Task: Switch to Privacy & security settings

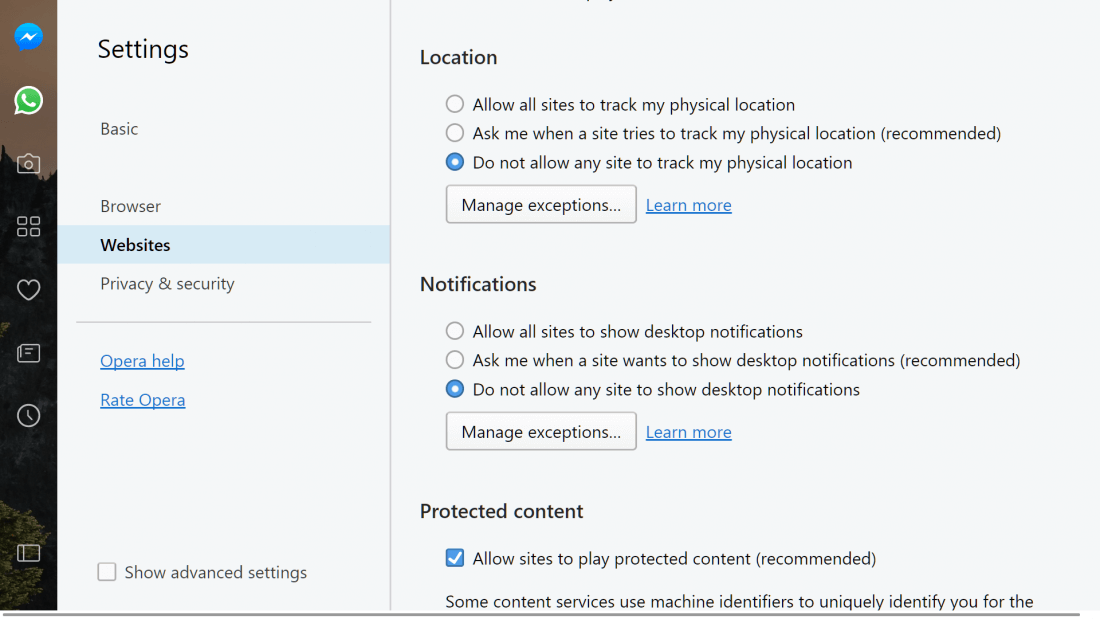Action: [167, 284]
